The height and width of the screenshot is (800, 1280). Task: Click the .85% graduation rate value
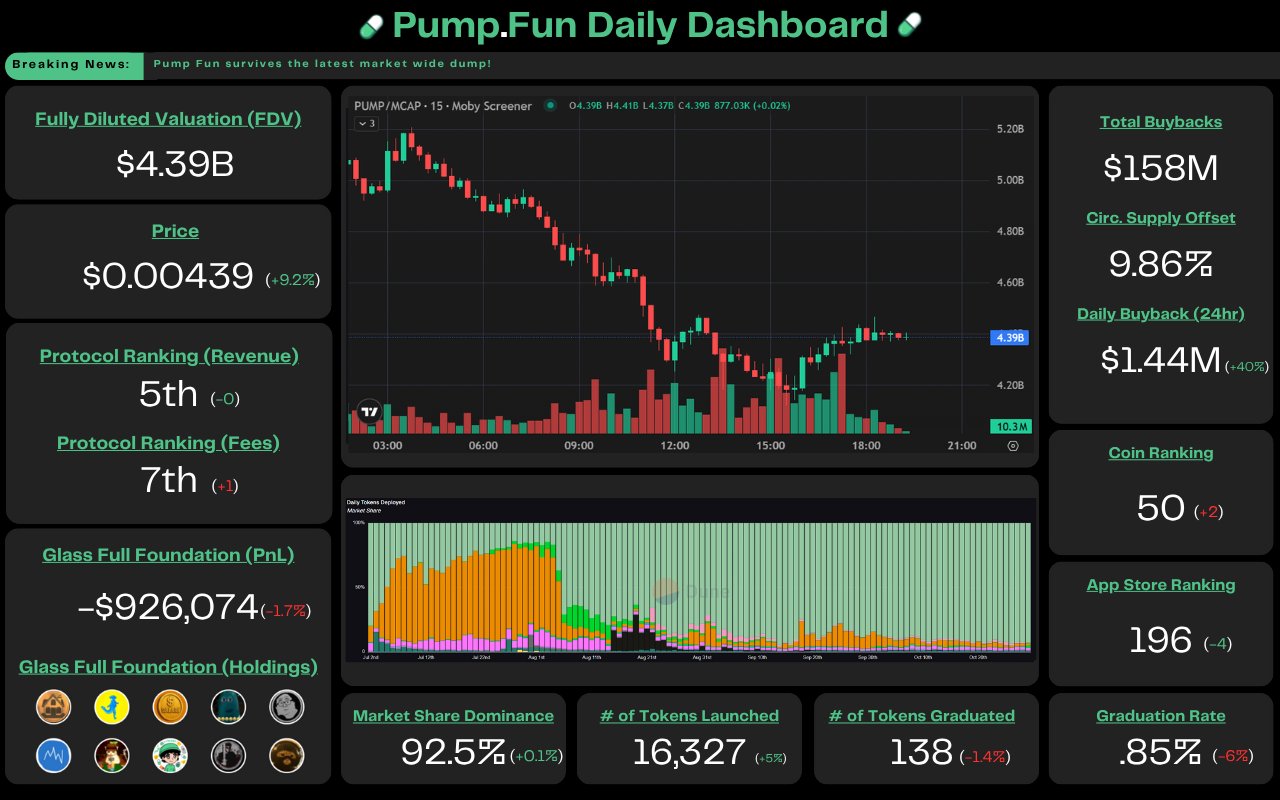click(x=1161, y=752)
